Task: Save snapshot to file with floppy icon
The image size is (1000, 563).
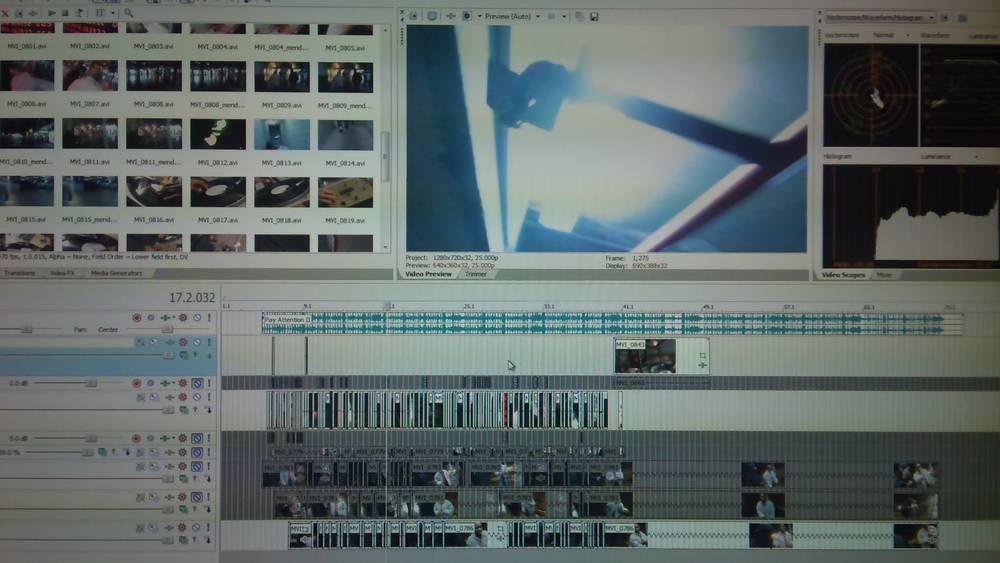Action: click(x=594, y=17)
